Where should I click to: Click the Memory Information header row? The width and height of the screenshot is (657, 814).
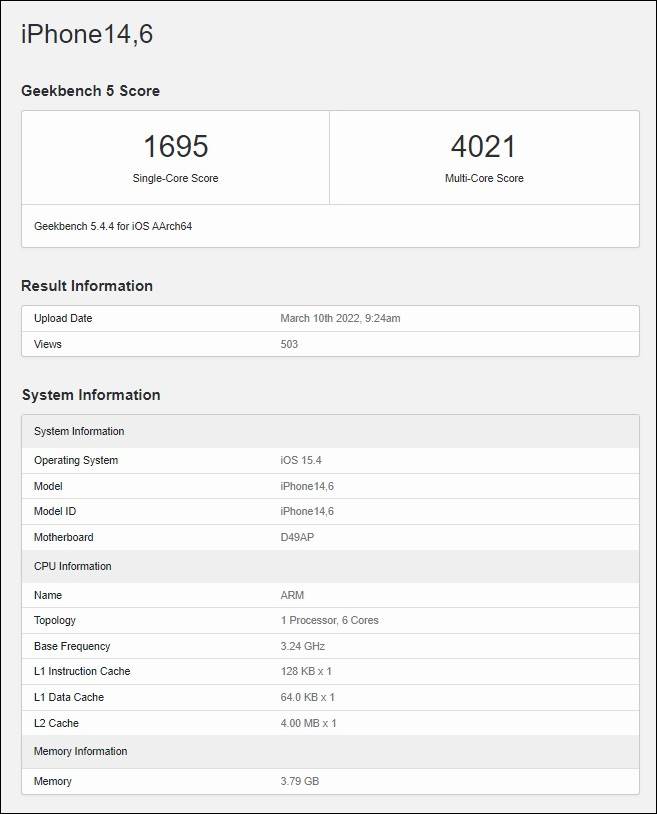tap(330, 752)
